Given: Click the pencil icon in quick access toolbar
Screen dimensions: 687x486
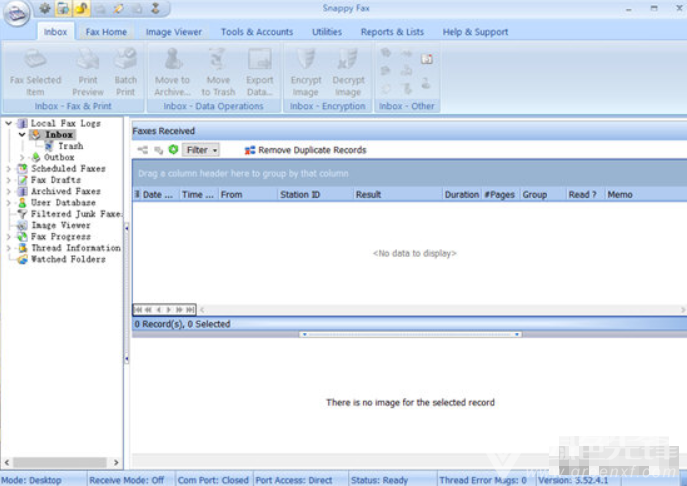Looking at the screenshot, I should pos(118,8).
